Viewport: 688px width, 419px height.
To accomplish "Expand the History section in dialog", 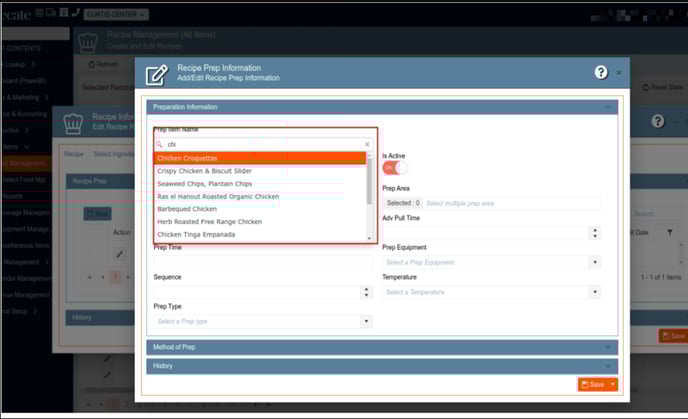I will [x=382, y=366].
